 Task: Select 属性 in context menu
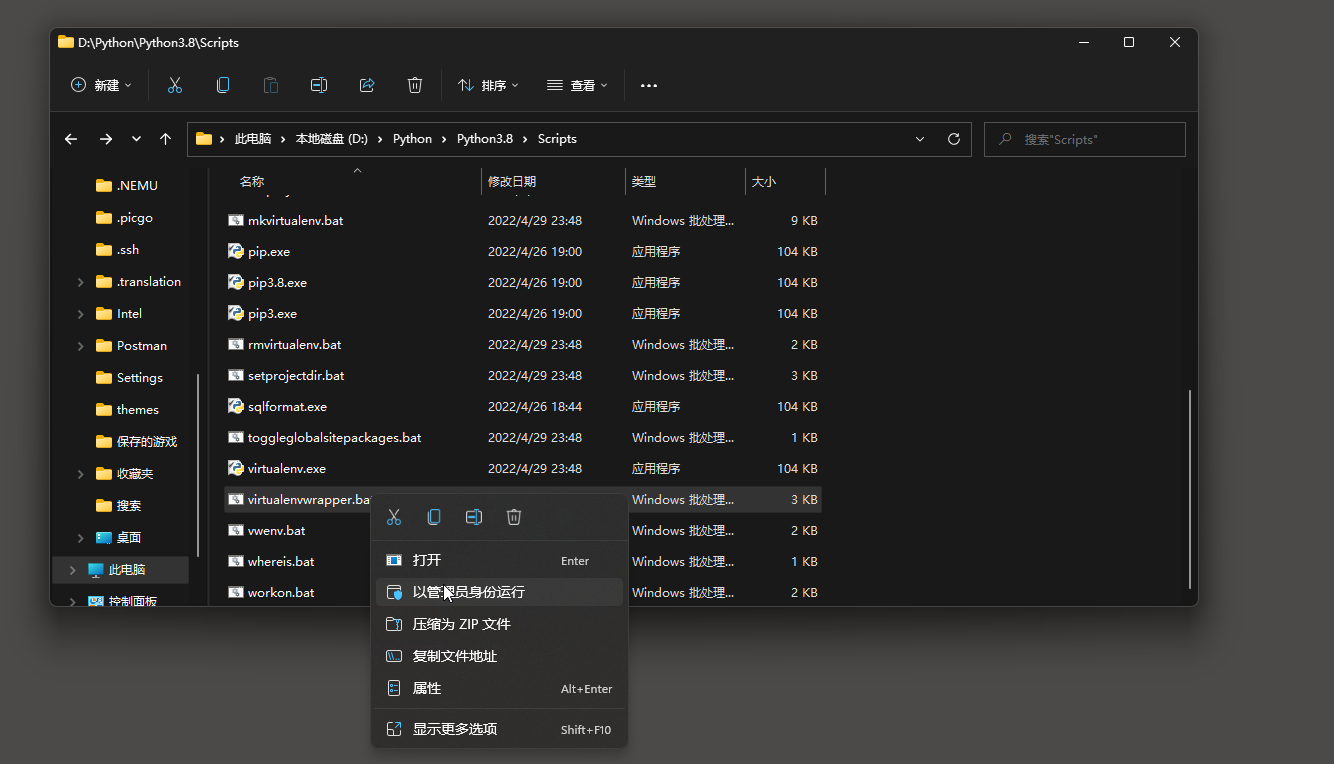pos(499,688)
